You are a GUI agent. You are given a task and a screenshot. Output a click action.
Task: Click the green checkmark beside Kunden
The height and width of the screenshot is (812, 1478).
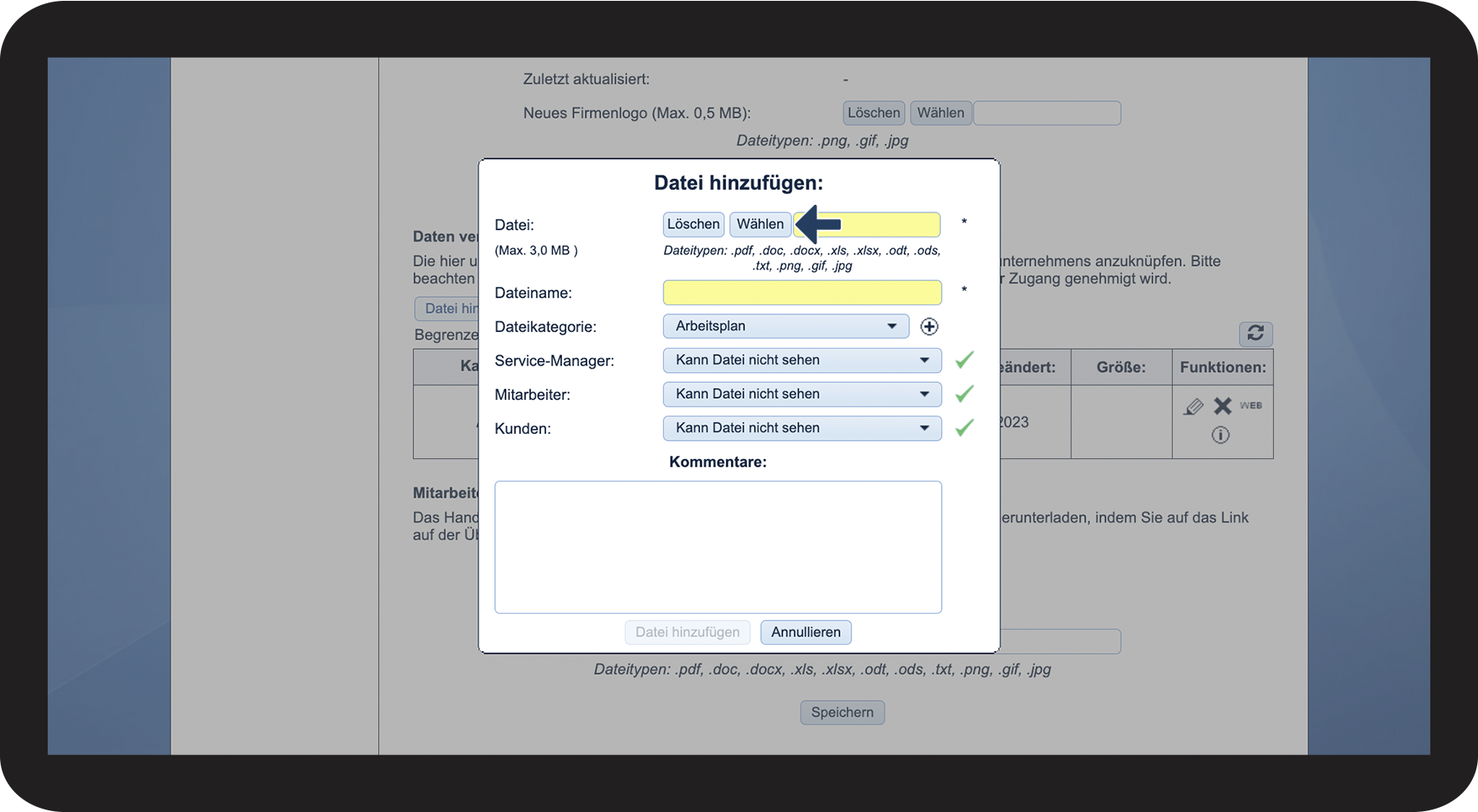[x=964, y=428]
